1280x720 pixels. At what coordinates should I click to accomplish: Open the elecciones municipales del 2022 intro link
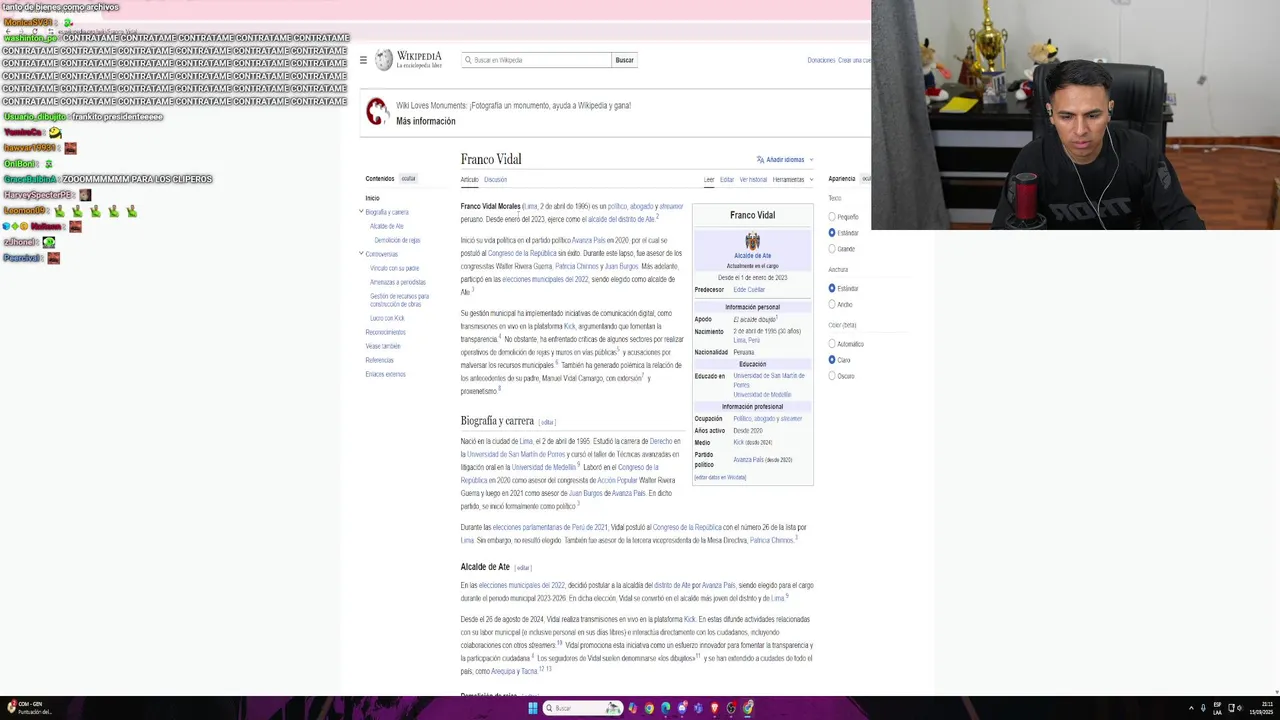(x=545, y=279)
